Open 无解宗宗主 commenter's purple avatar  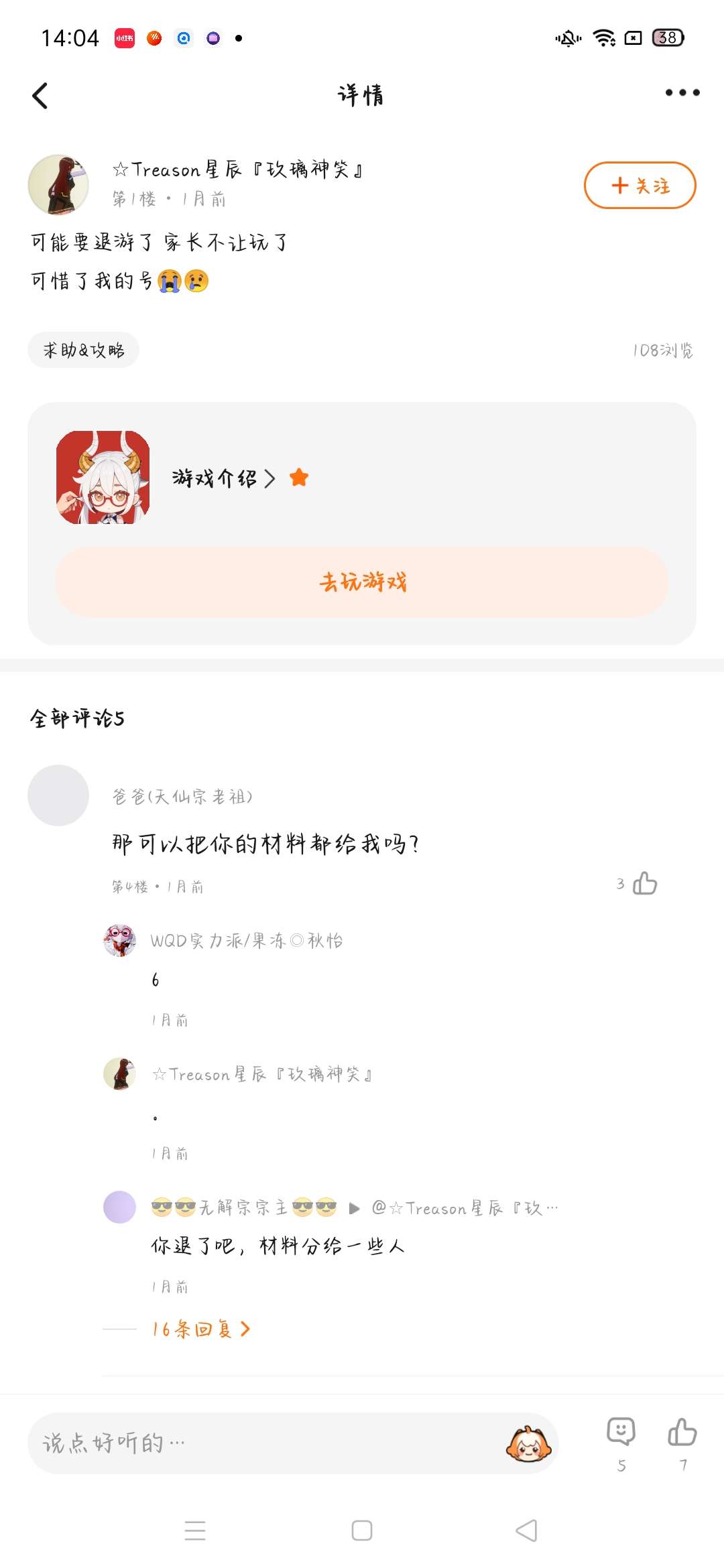[x=120, y=1207]
